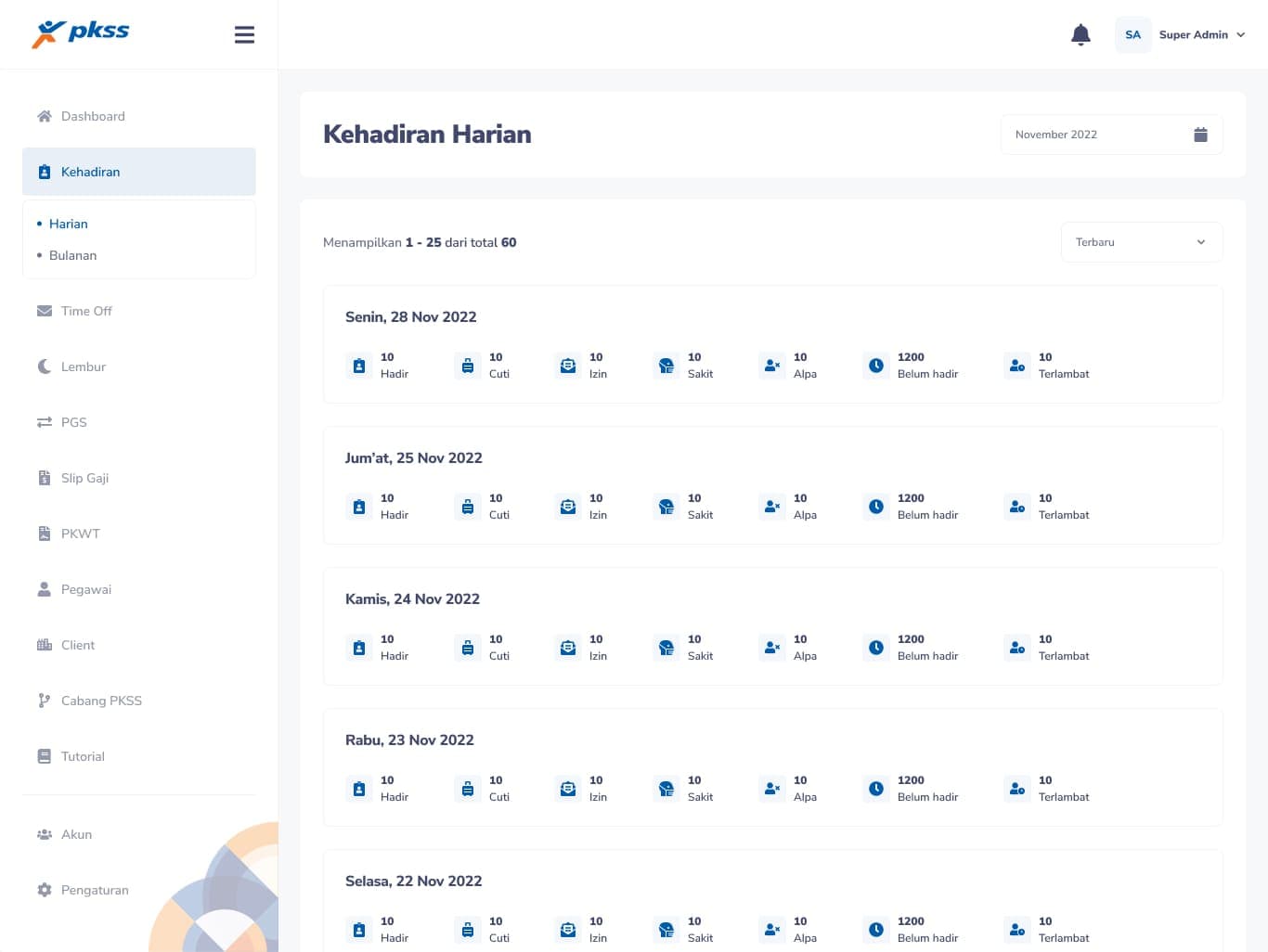Viewport: 1268px width, 952px height.
Task: Click Cuti suitcase icon on Senin 28 Nov
Action: (468, 366)
